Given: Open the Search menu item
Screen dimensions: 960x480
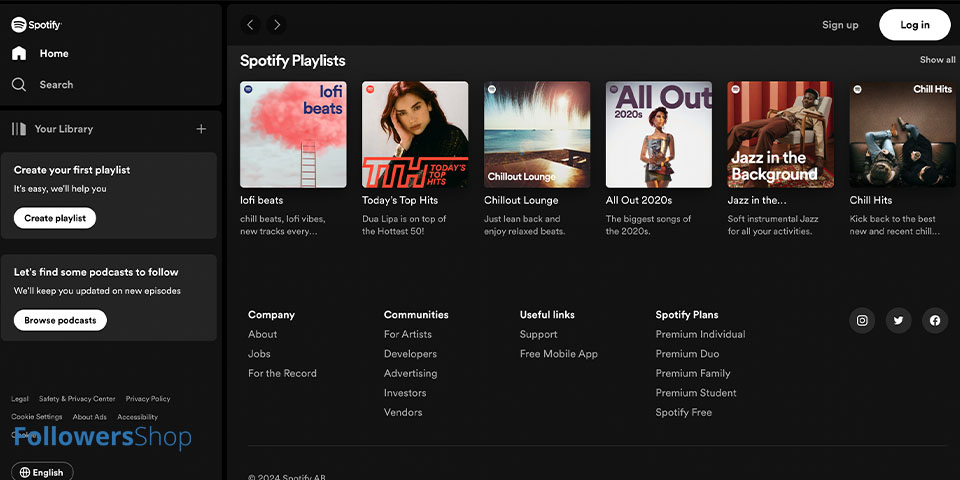Looking at the screenshot, I should click(x=56, y=84).
